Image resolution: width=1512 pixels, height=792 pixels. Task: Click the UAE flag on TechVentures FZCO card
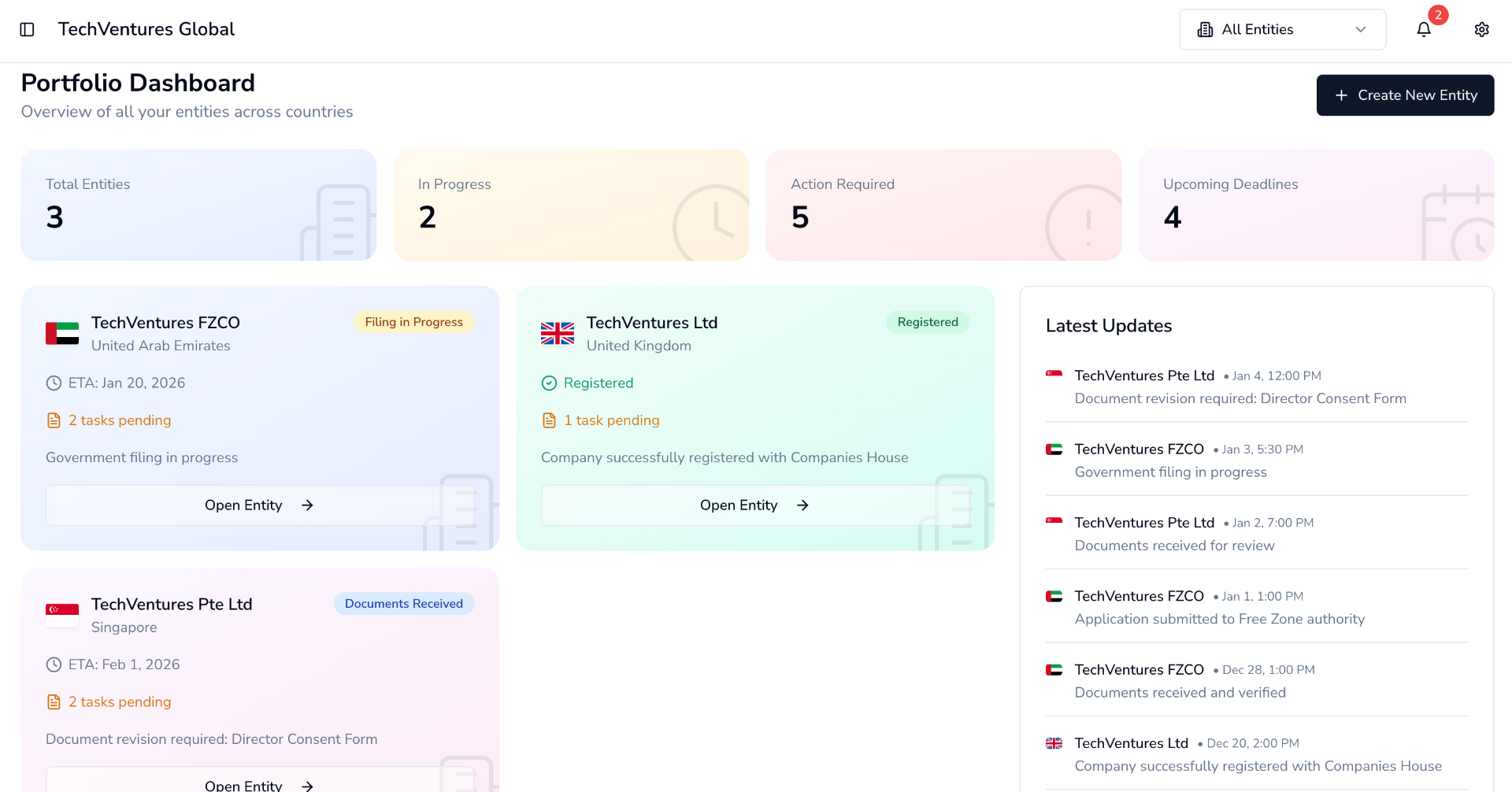pos(62,334)
